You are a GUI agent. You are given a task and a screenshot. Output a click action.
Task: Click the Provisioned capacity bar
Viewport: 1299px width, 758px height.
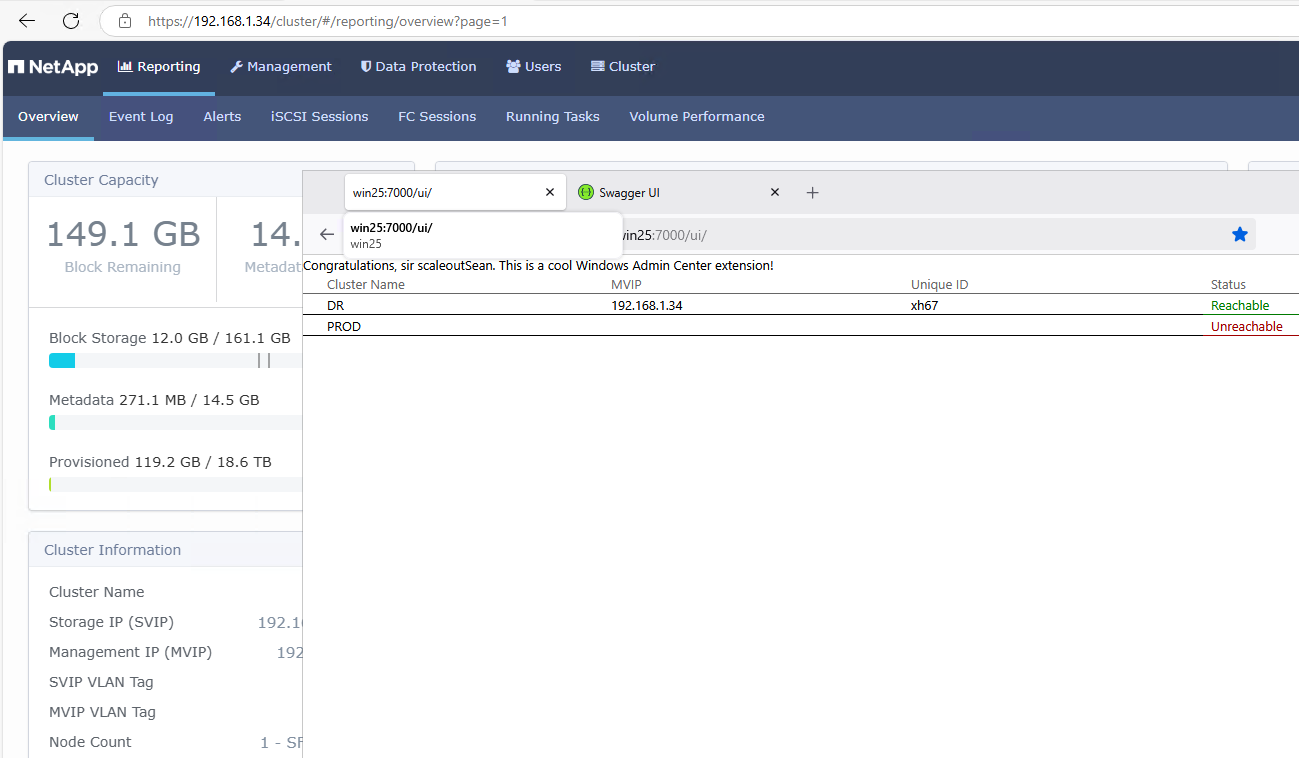[x=175, y=484]
